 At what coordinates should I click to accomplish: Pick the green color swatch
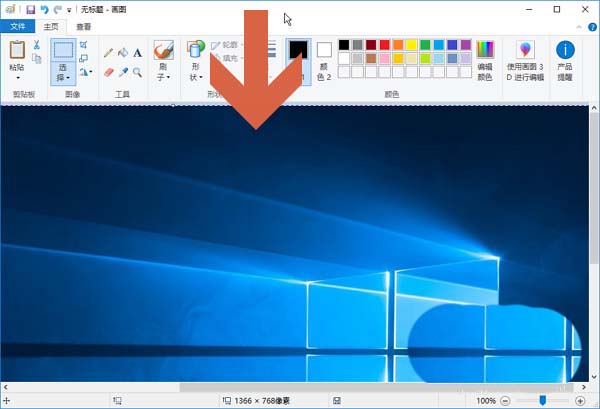click(425, 45)
